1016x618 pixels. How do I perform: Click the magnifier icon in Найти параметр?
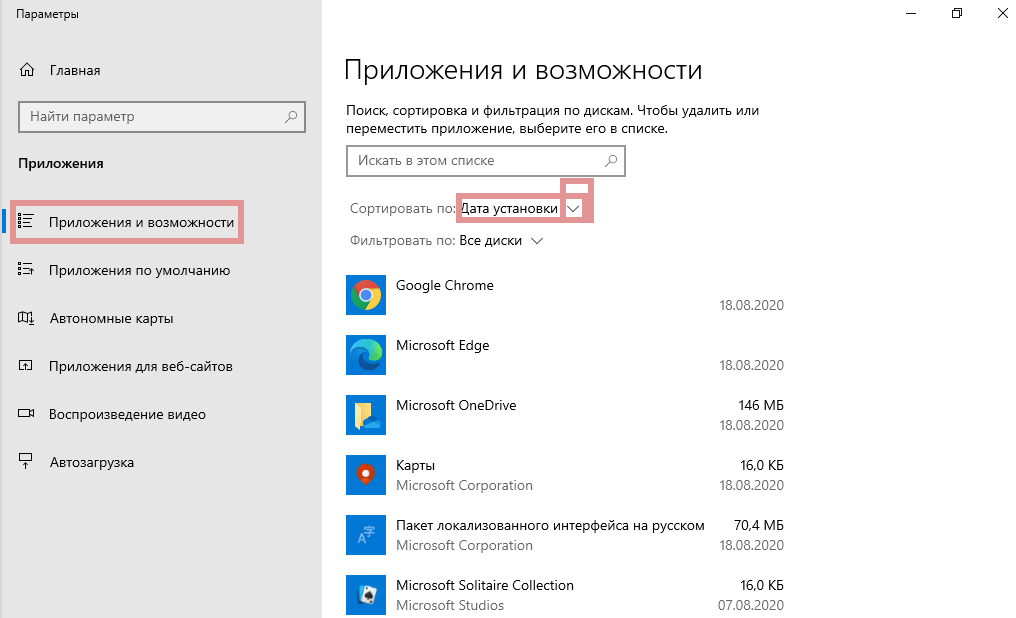pos(291,117)
